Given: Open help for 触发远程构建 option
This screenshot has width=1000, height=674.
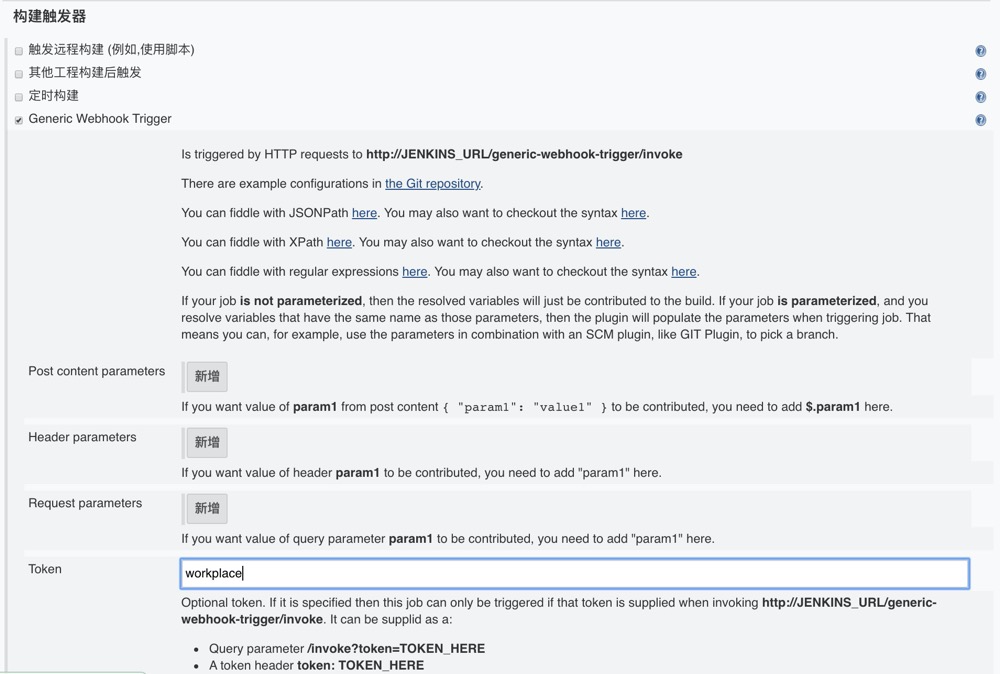Looking at the screenshot, I should tap(980, 51).
